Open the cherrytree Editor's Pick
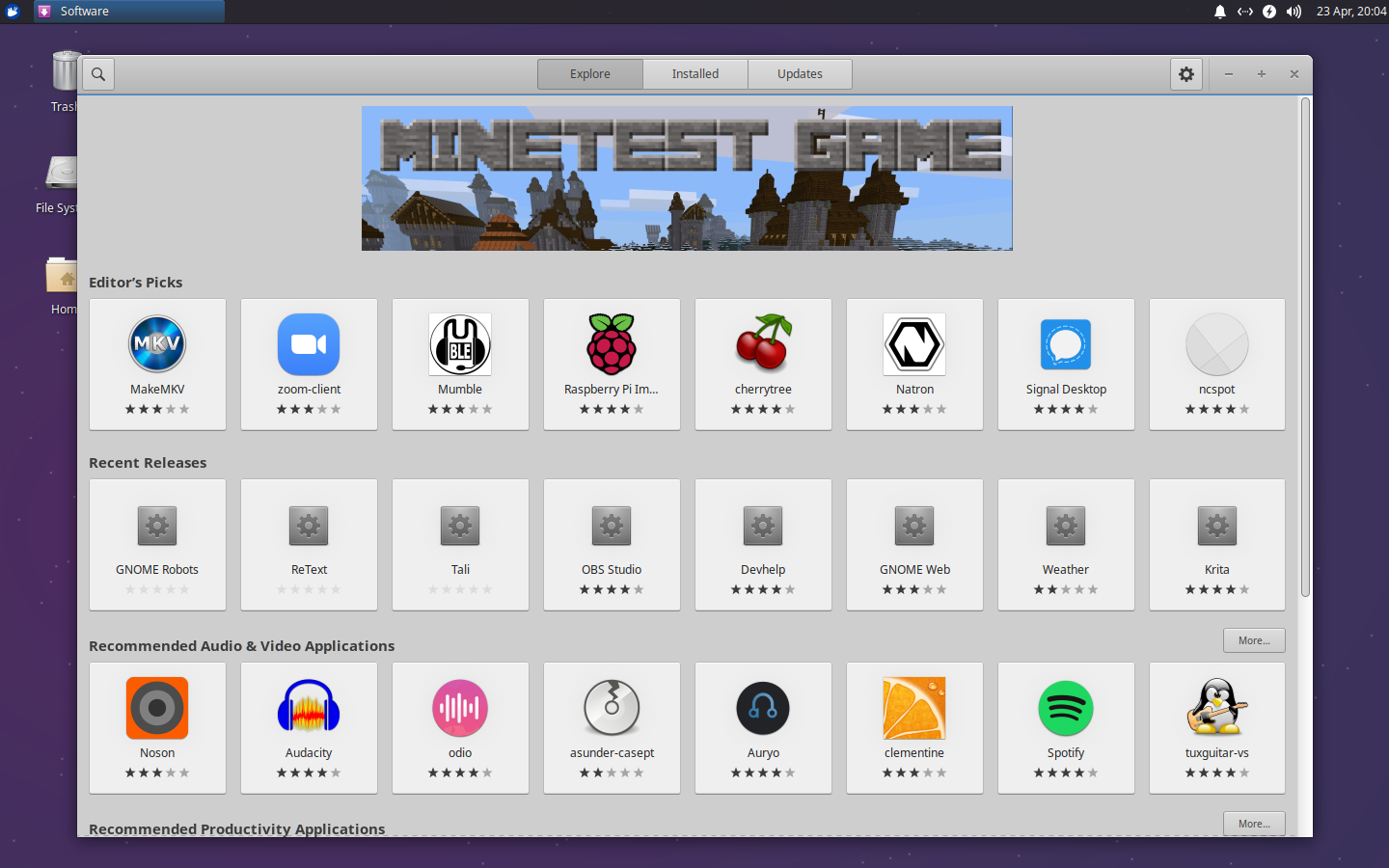The image size is (1389, 868). (x=763, y=365)
